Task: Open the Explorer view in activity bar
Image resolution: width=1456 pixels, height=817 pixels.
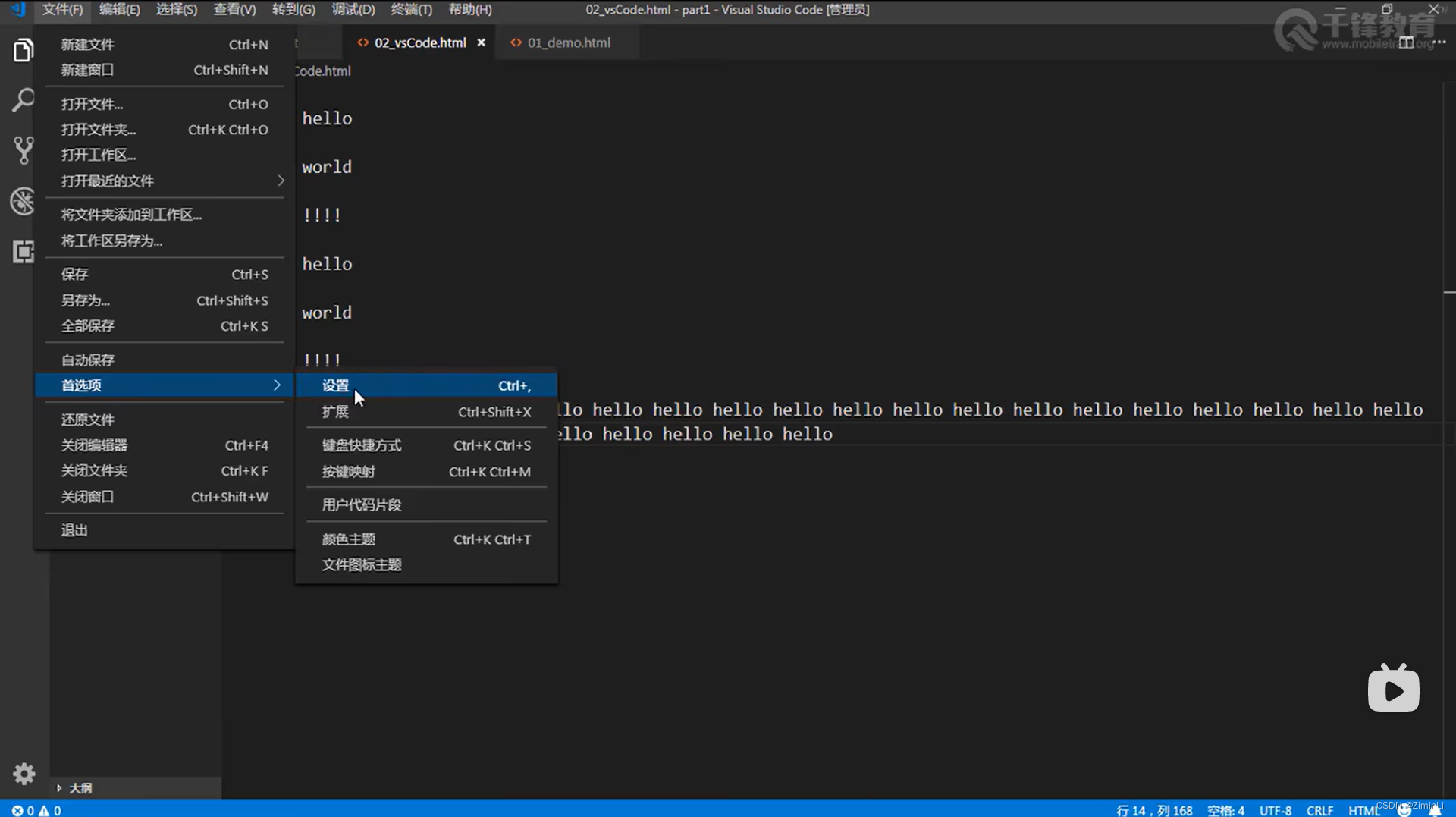Action: (24, 50)
